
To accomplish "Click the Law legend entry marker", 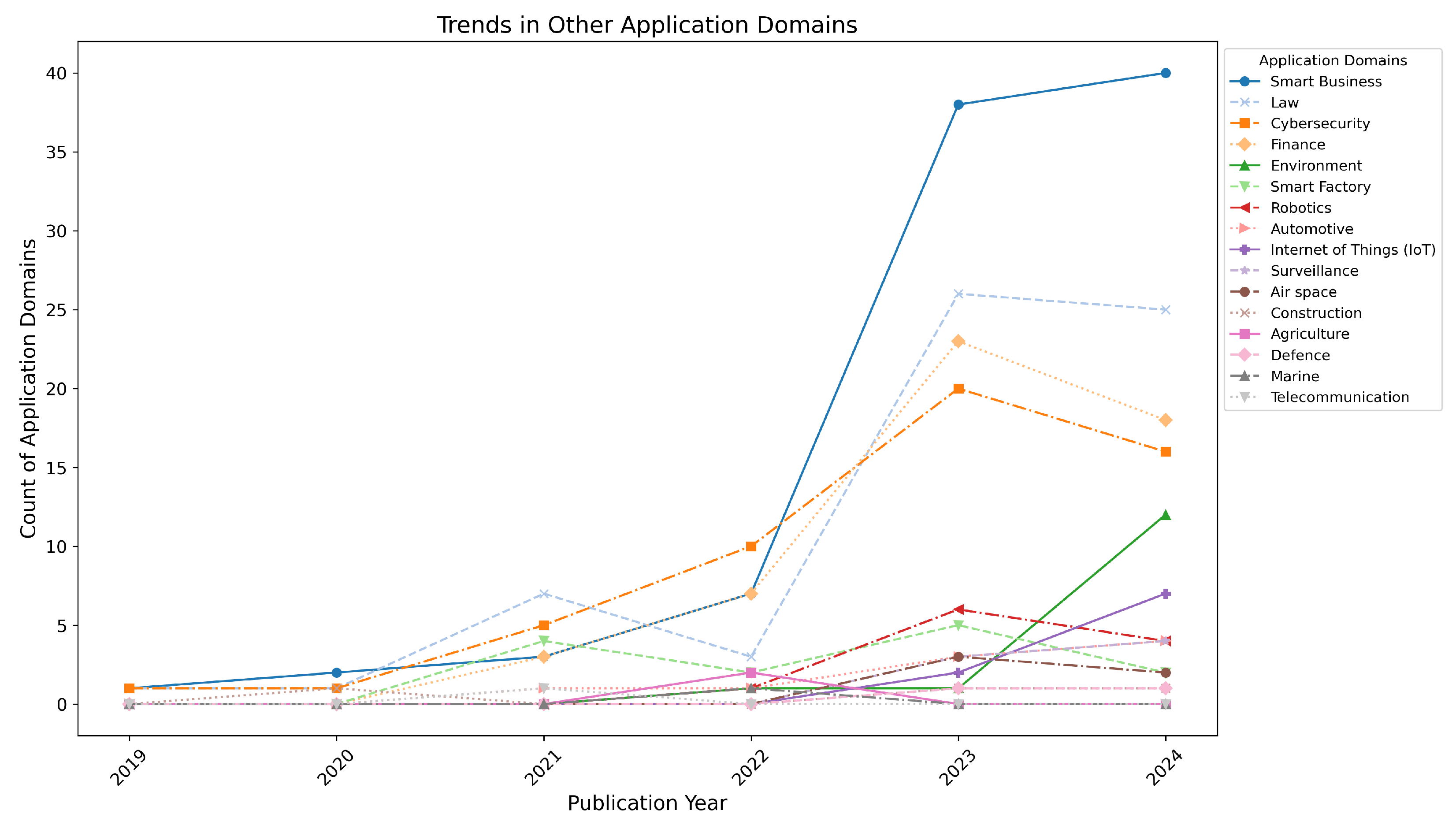I will coord(1244,103).
